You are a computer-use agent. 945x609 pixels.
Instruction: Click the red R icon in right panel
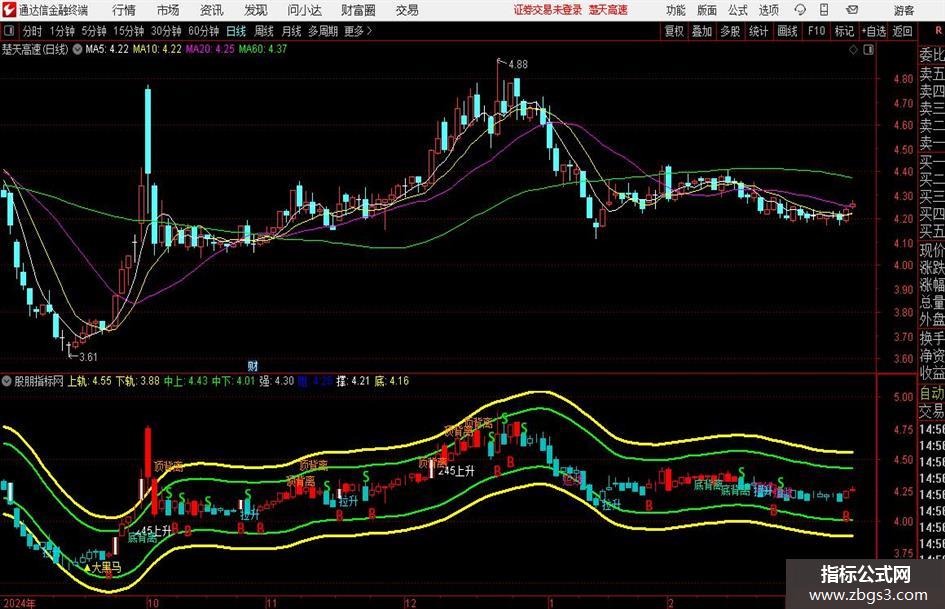tap(938, 31)
